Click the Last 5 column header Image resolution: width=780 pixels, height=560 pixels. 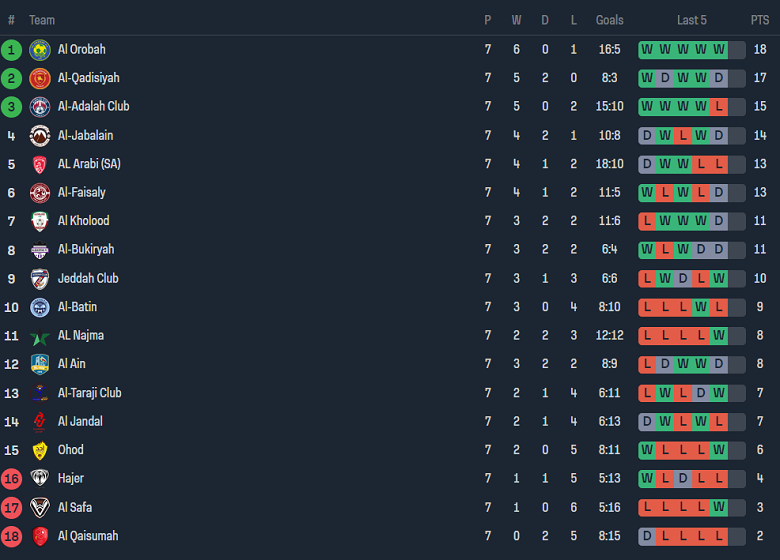[x=692, y=20]
